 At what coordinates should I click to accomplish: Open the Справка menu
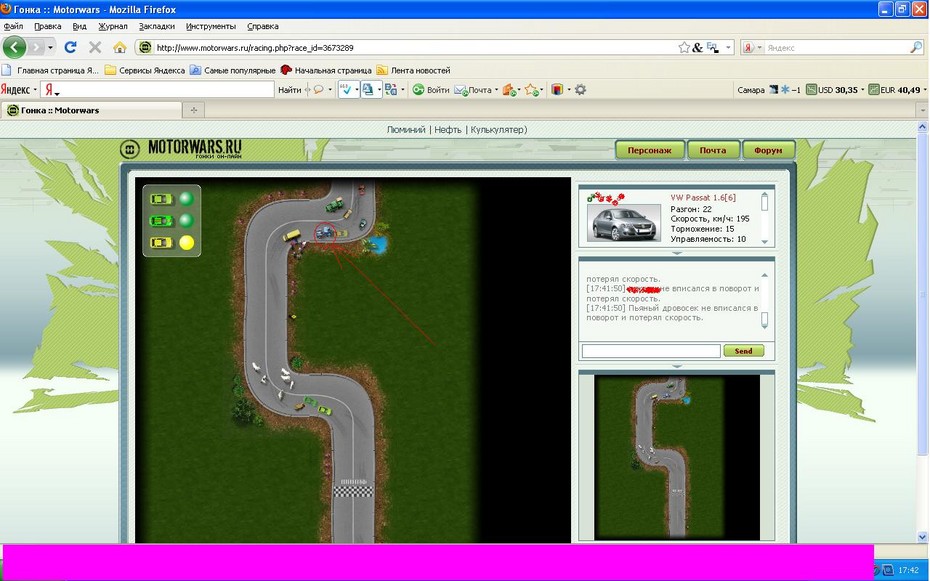[x=263, y=26]
